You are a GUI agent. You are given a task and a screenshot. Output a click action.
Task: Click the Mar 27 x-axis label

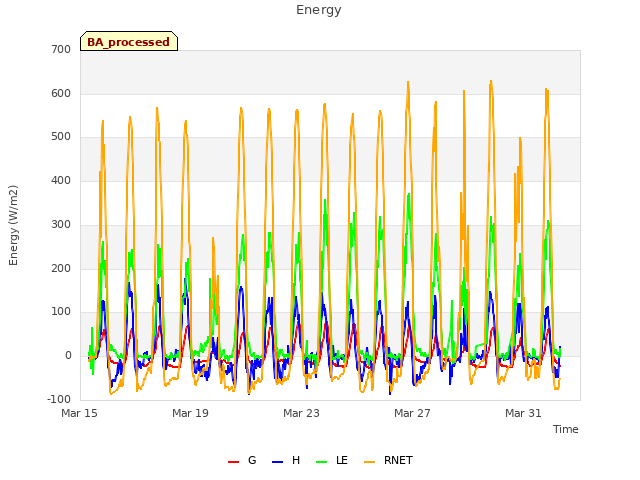413,413
